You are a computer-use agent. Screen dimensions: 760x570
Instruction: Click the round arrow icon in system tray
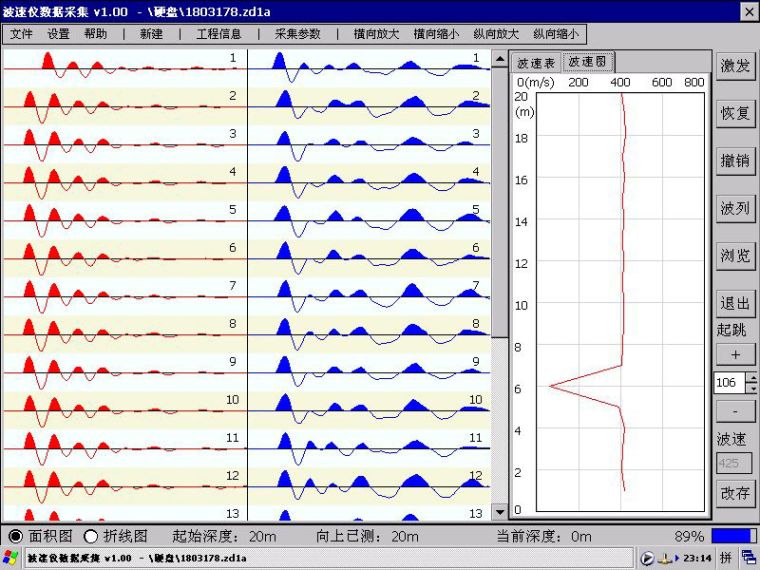(x=647, y=558)
